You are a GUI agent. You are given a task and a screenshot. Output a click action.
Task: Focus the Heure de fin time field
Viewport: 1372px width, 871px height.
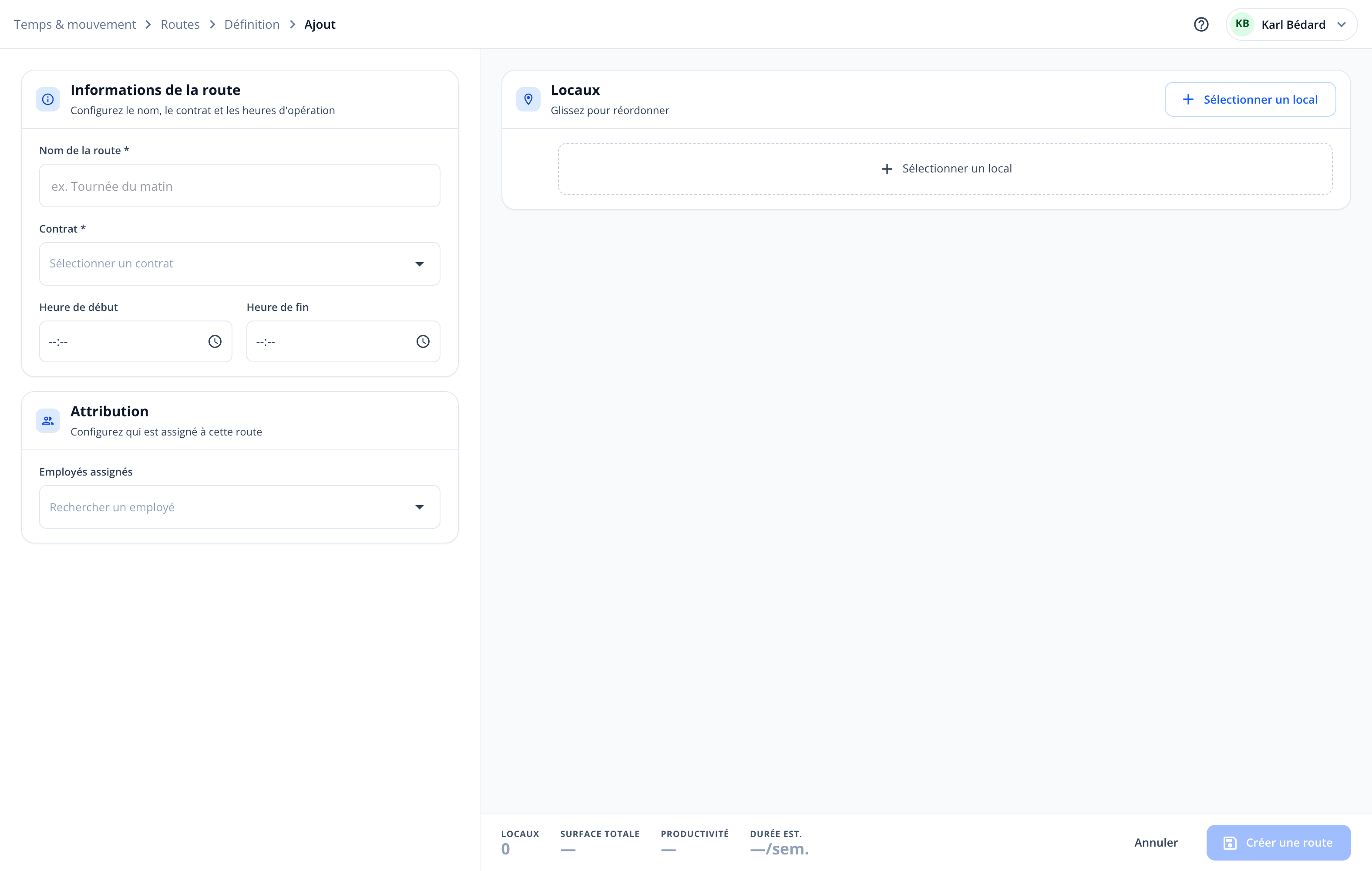[343, 341]
